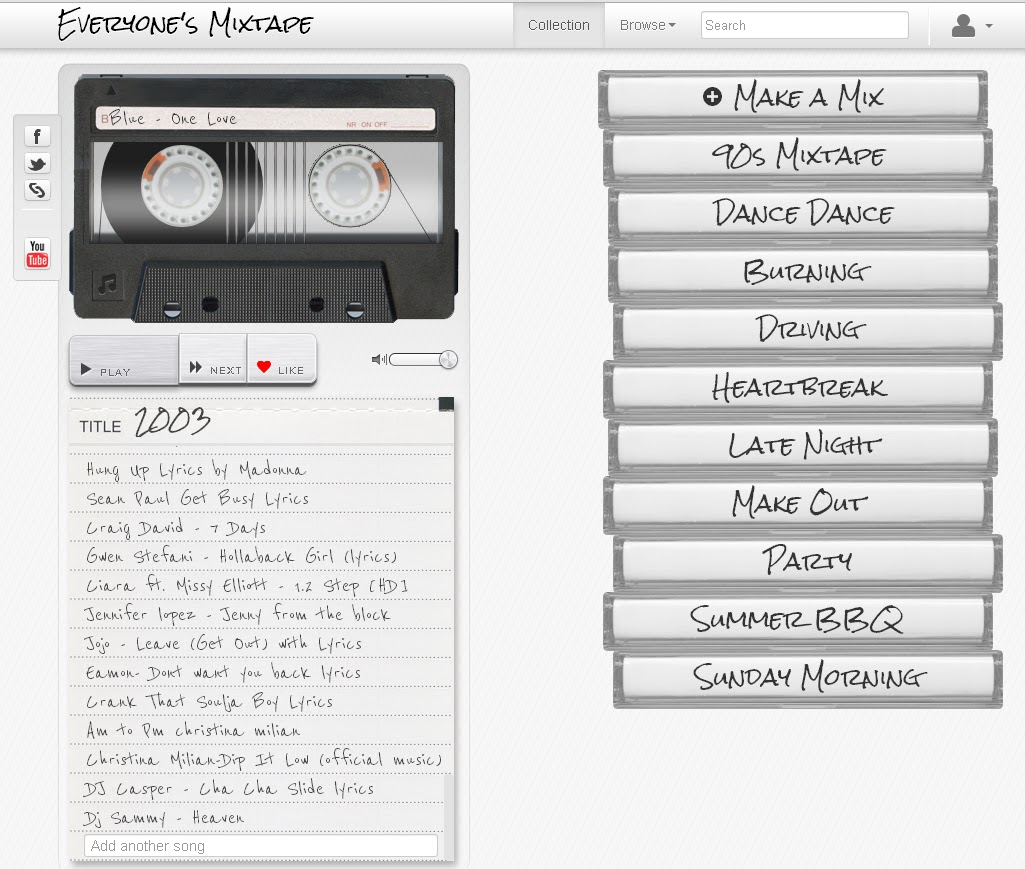Open the Browse dropdown

646,25
